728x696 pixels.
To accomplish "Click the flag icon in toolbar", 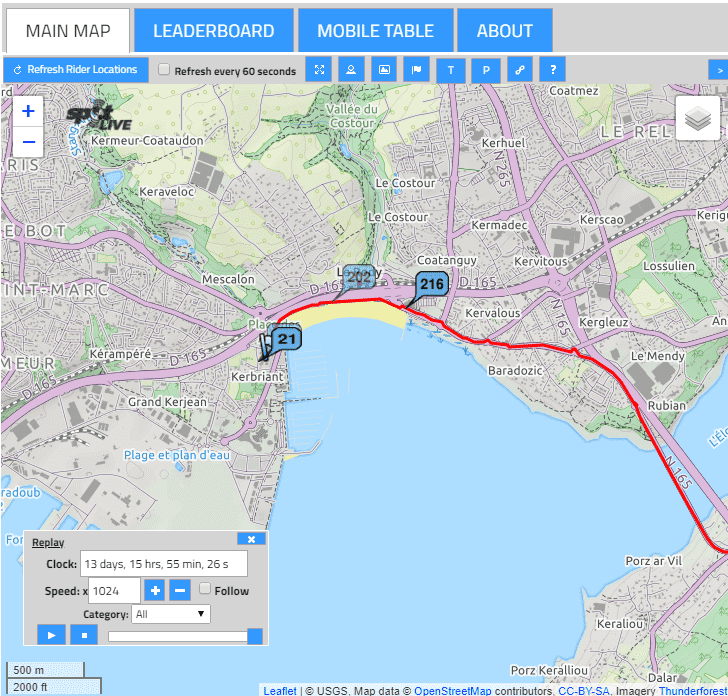I will tap(417, 70).
